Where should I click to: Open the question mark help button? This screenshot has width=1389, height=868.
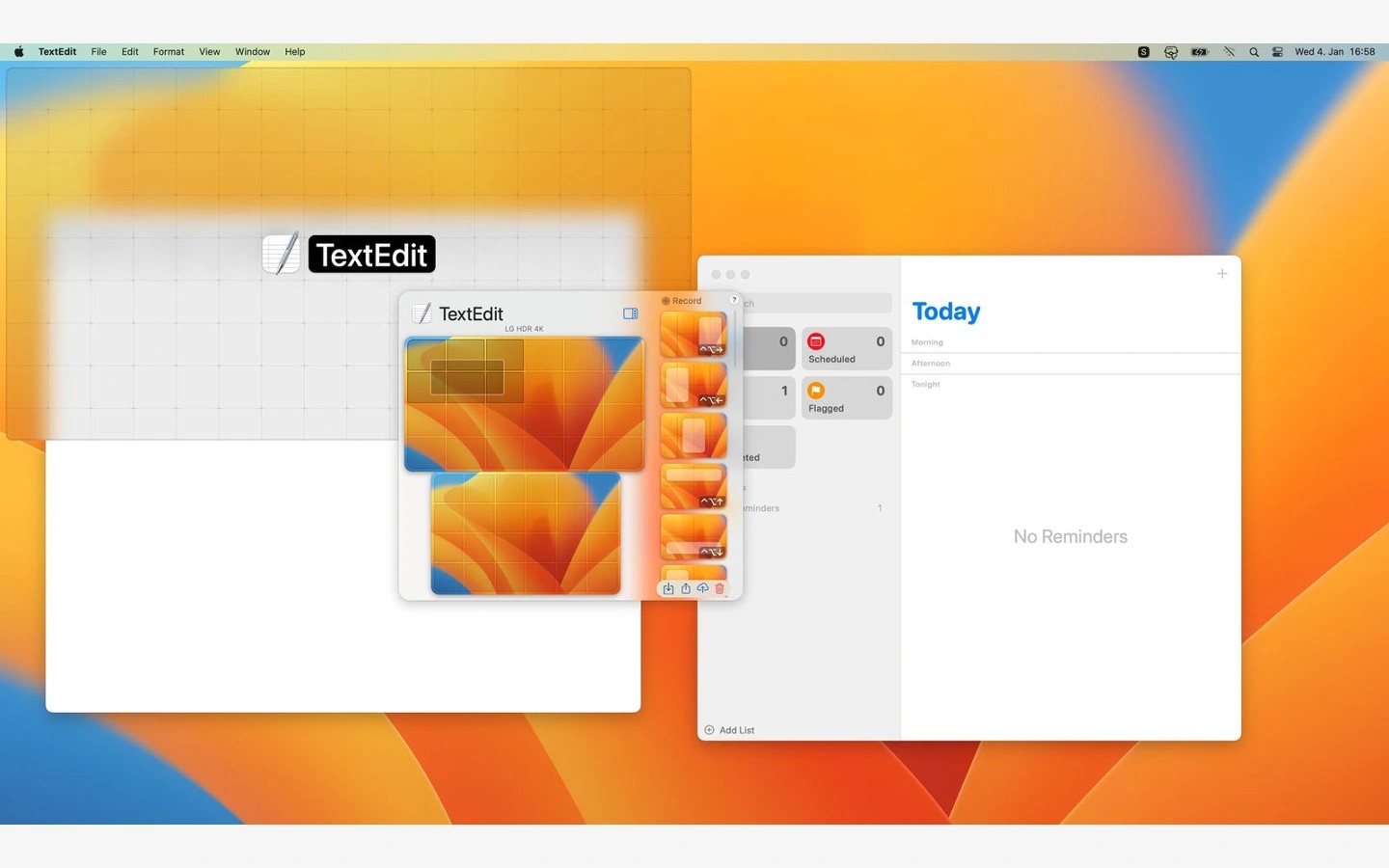[x=734, y=299]
